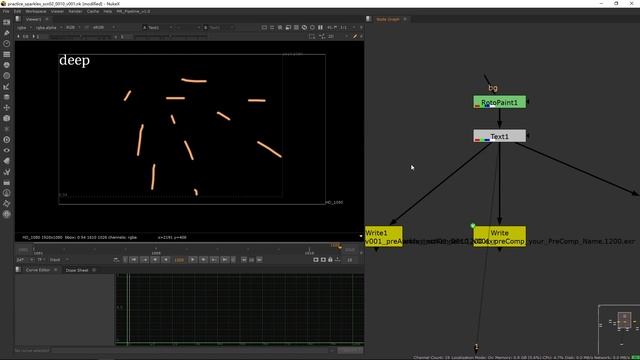Open the RGB display mode dropdown
Screen dimensions: 640x360
click(73, 27)
